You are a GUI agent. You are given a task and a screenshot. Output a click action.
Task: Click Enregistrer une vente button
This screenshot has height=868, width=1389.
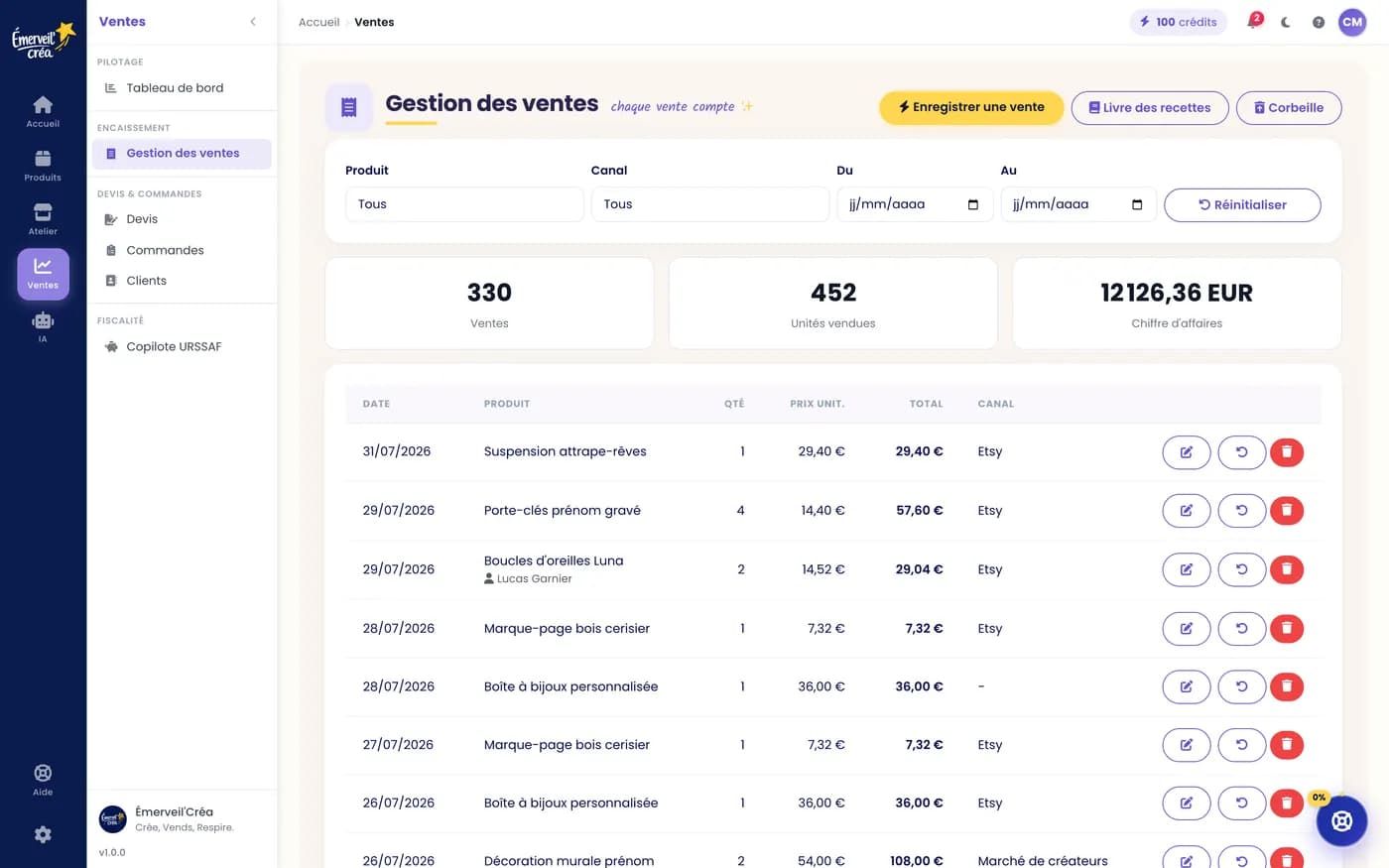971,107
